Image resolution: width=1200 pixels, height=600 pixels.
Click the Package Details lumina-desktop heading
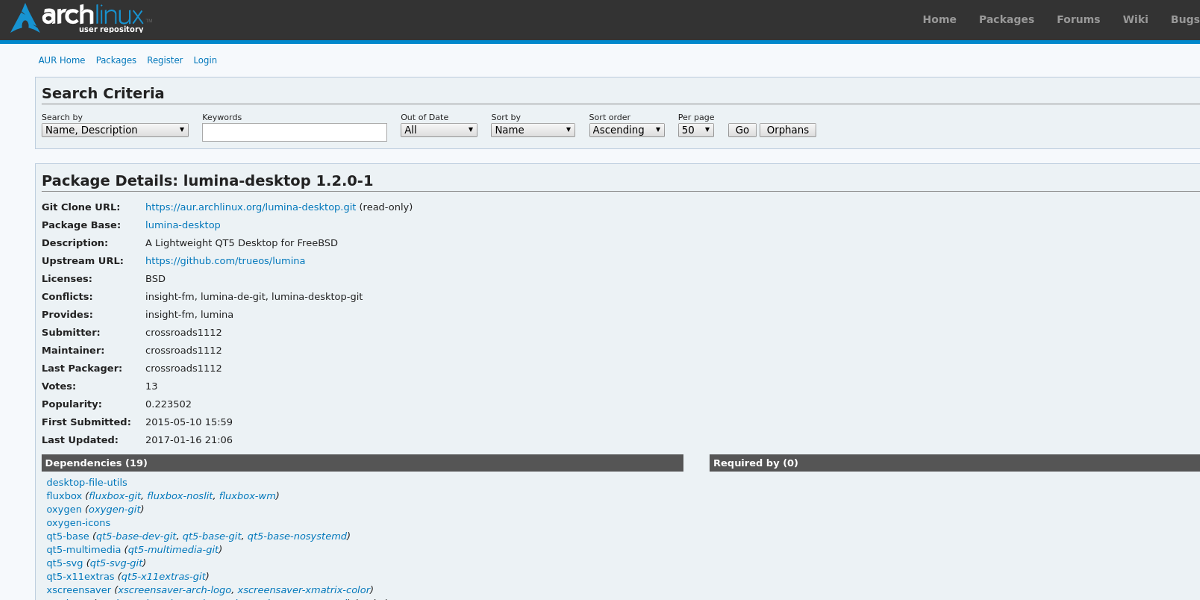[208, 181]
